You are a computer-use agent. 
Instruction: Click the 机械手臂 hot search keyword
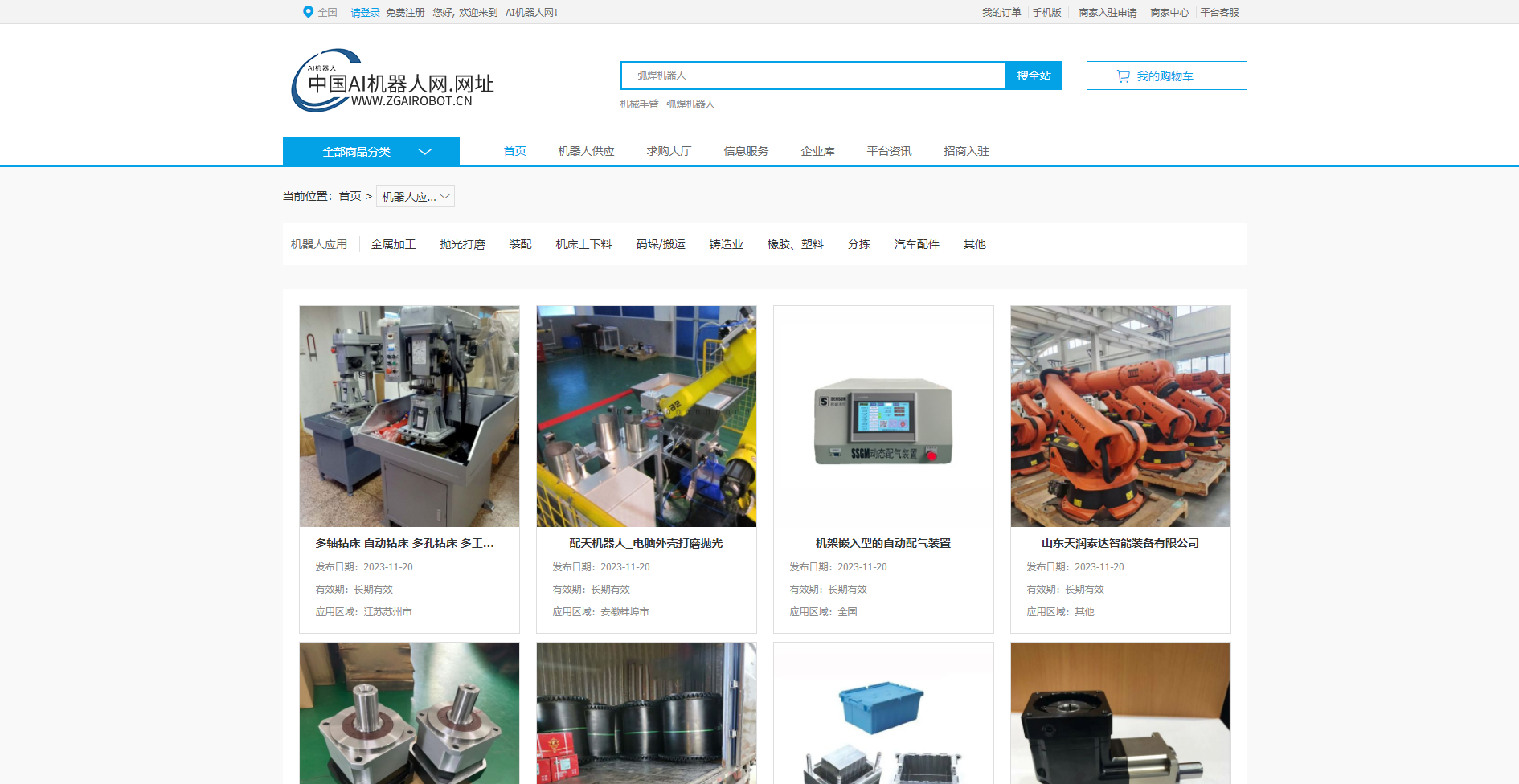click(x=640, y=104)
